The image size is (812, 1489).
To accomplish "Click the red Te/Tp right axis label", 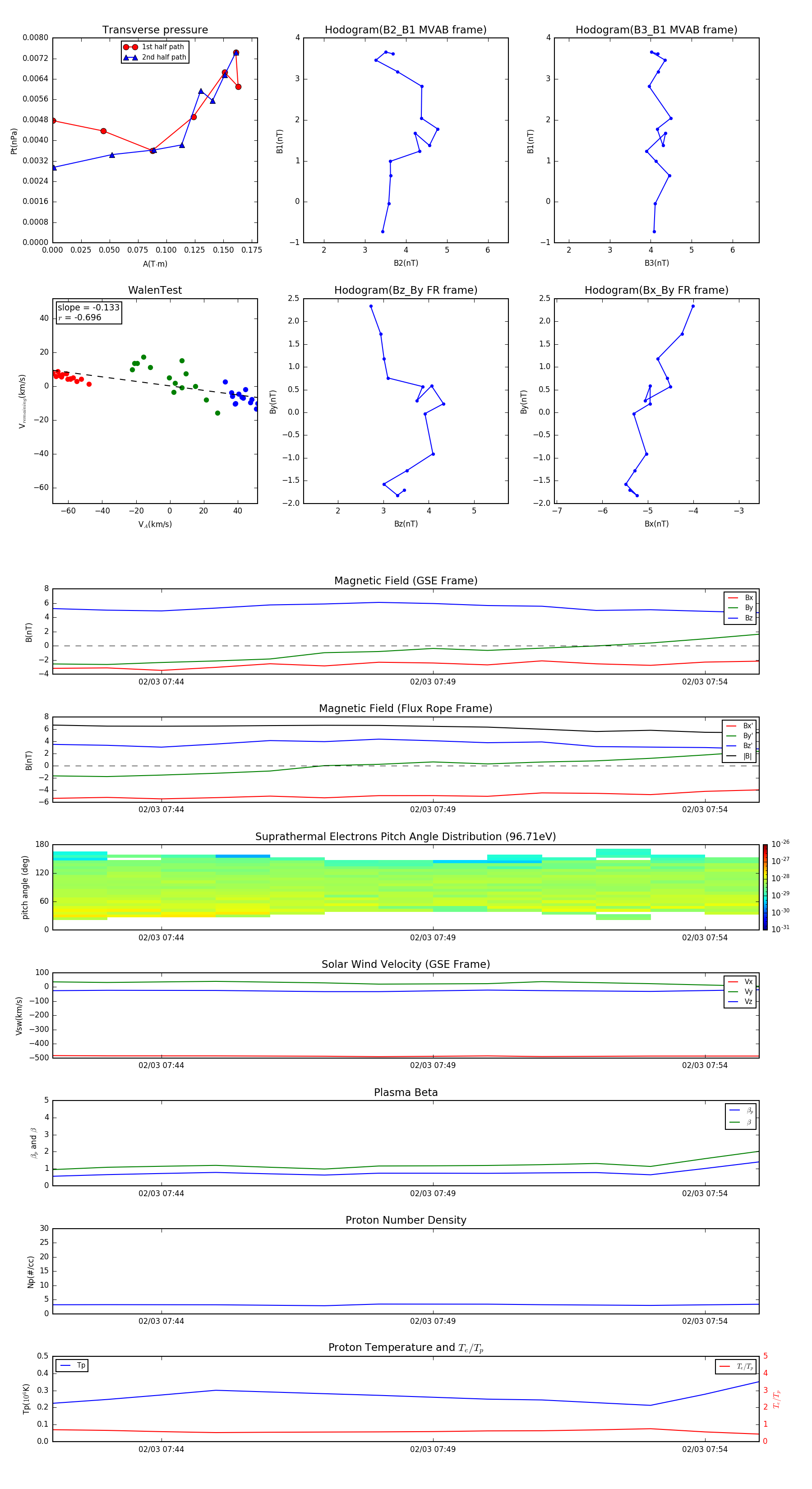I will pos(777,1399).
